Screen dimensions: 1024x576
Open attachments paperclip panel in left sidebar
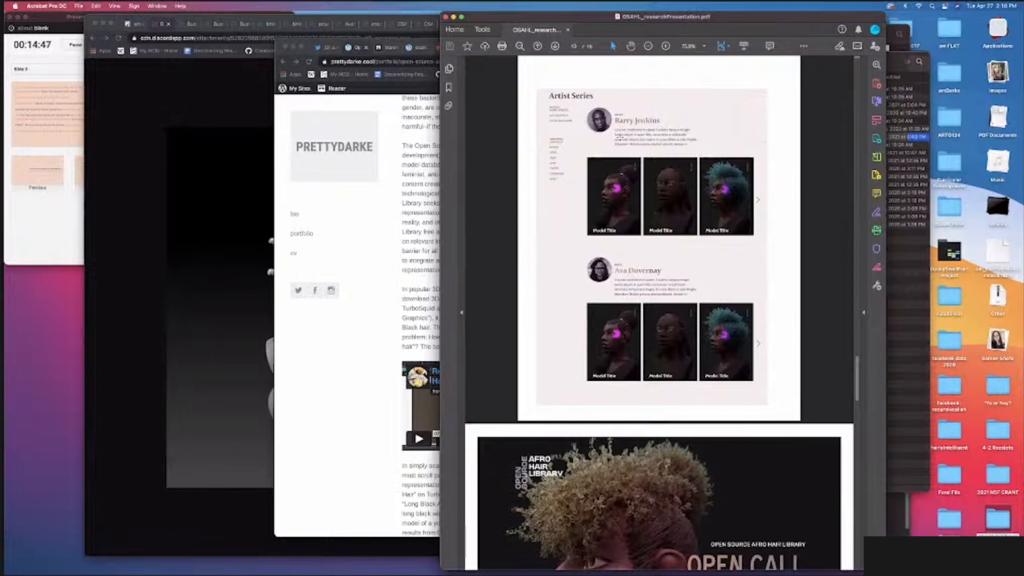click(449, 105)
